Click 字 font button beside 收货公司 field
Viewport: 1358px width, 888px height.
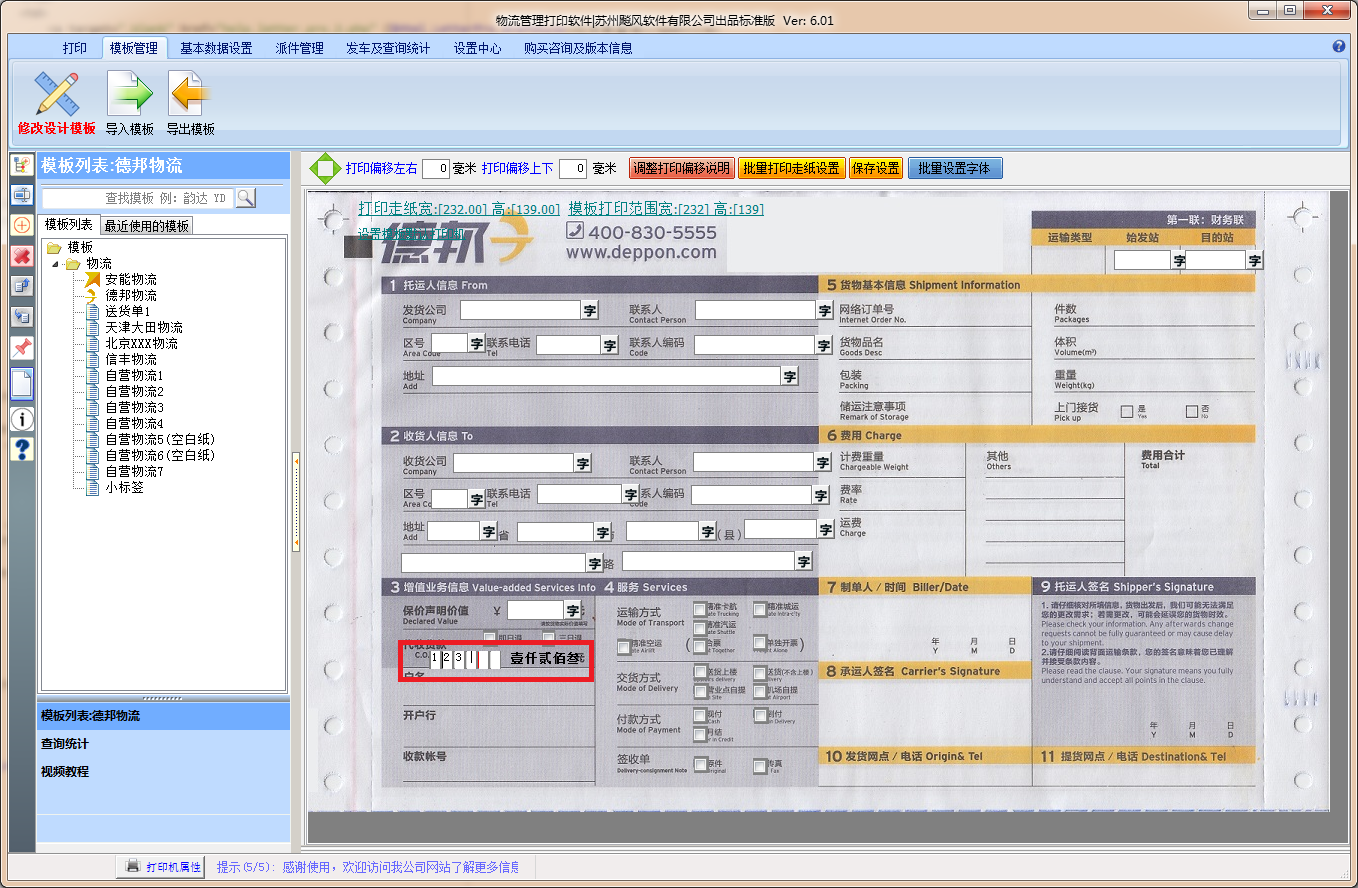point(583,463)
